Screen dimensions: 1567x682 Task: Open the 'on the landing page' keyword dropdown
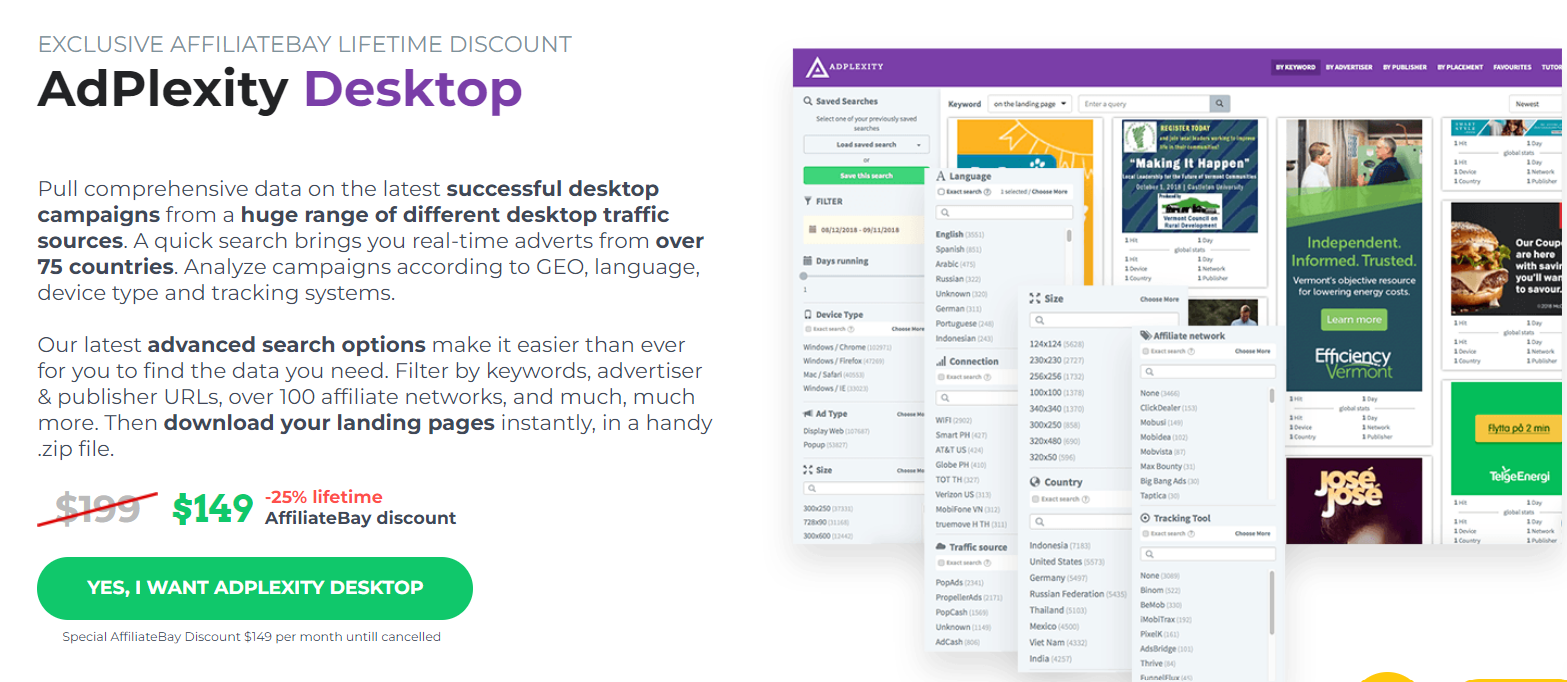click(x=1031, y=104)
